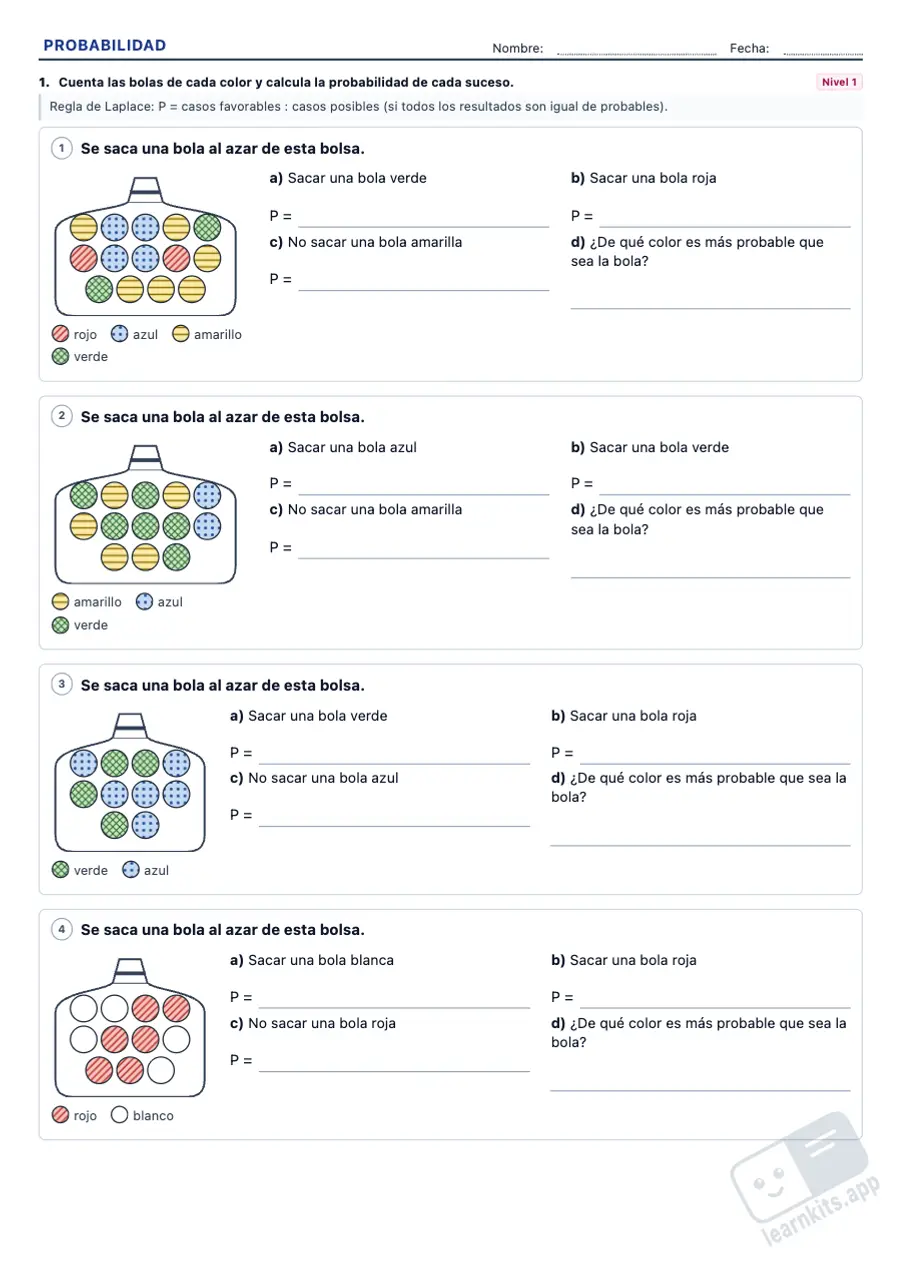The width and height of the screenshot is (900, 1269).
Task: Click the bag illustration in exercise 1
Action: click(x=146, y=245)
